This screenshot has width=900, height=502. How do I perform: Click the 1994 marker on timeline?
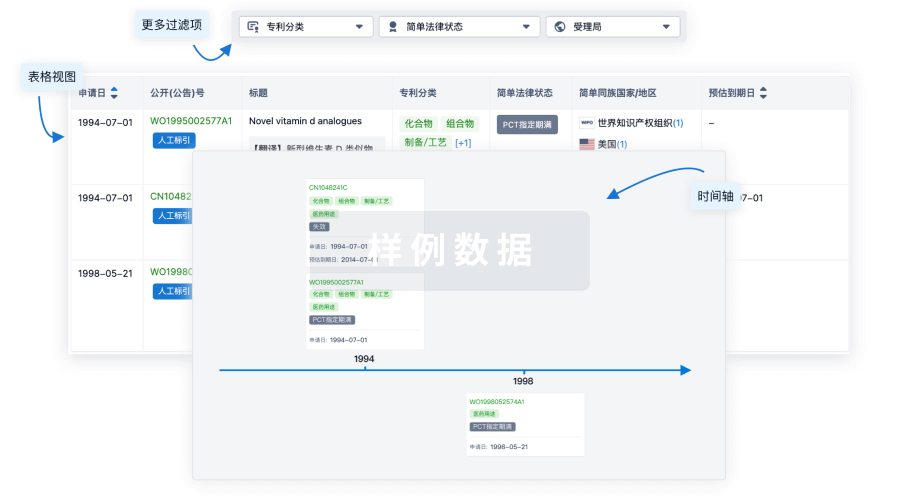pos(364,359)
